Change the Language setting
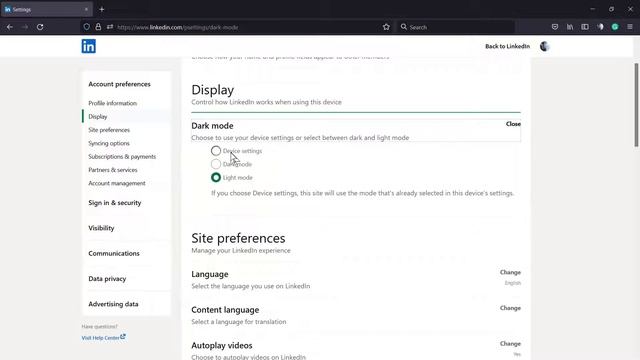Image resolution: width=640 pixels, height=360 pixels. click(x=510, y=272)
